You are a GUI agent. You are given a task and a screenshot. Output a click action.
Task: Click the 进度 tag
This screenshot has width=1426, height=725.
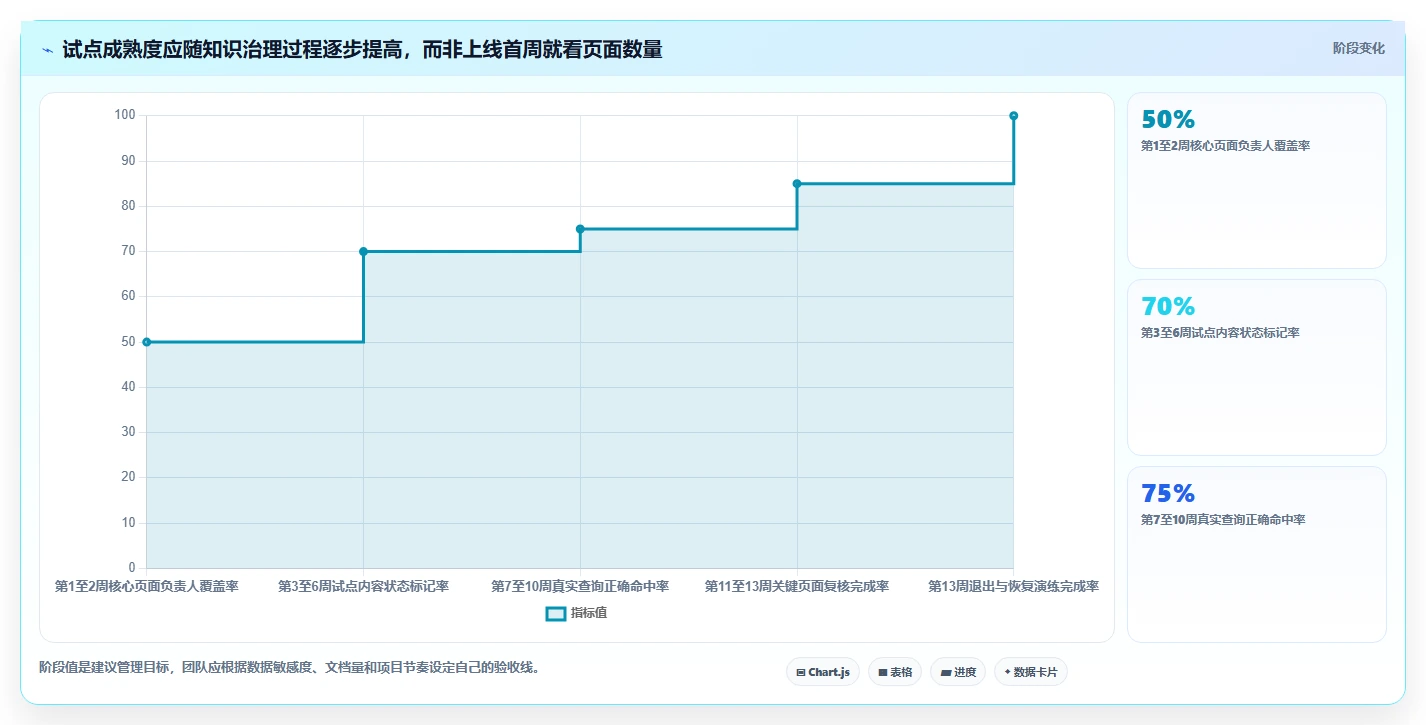point(958,672)
